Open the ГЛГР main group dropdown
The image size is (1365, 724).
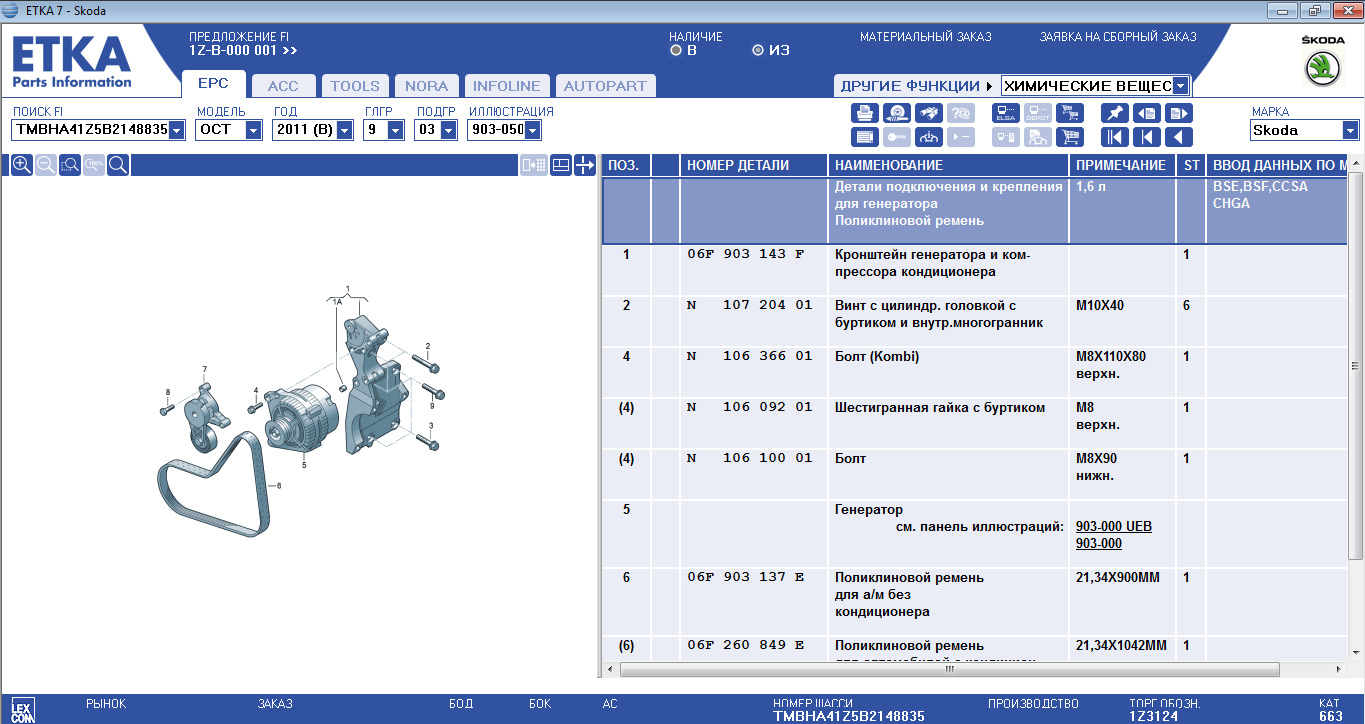click(395, 130)
